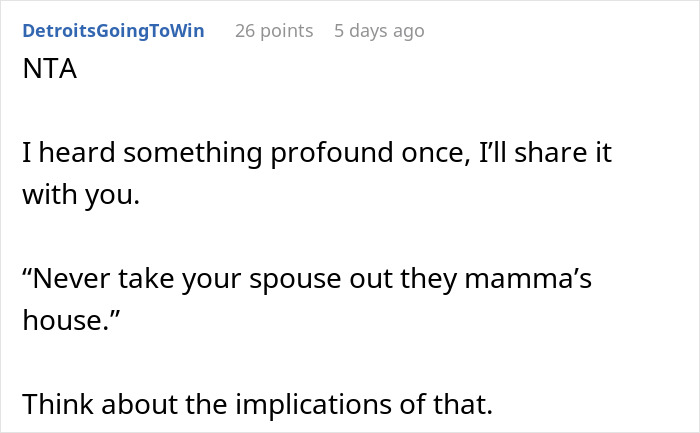
Task: Click the line starting "I heard something profound"
Action: (316, 154)
